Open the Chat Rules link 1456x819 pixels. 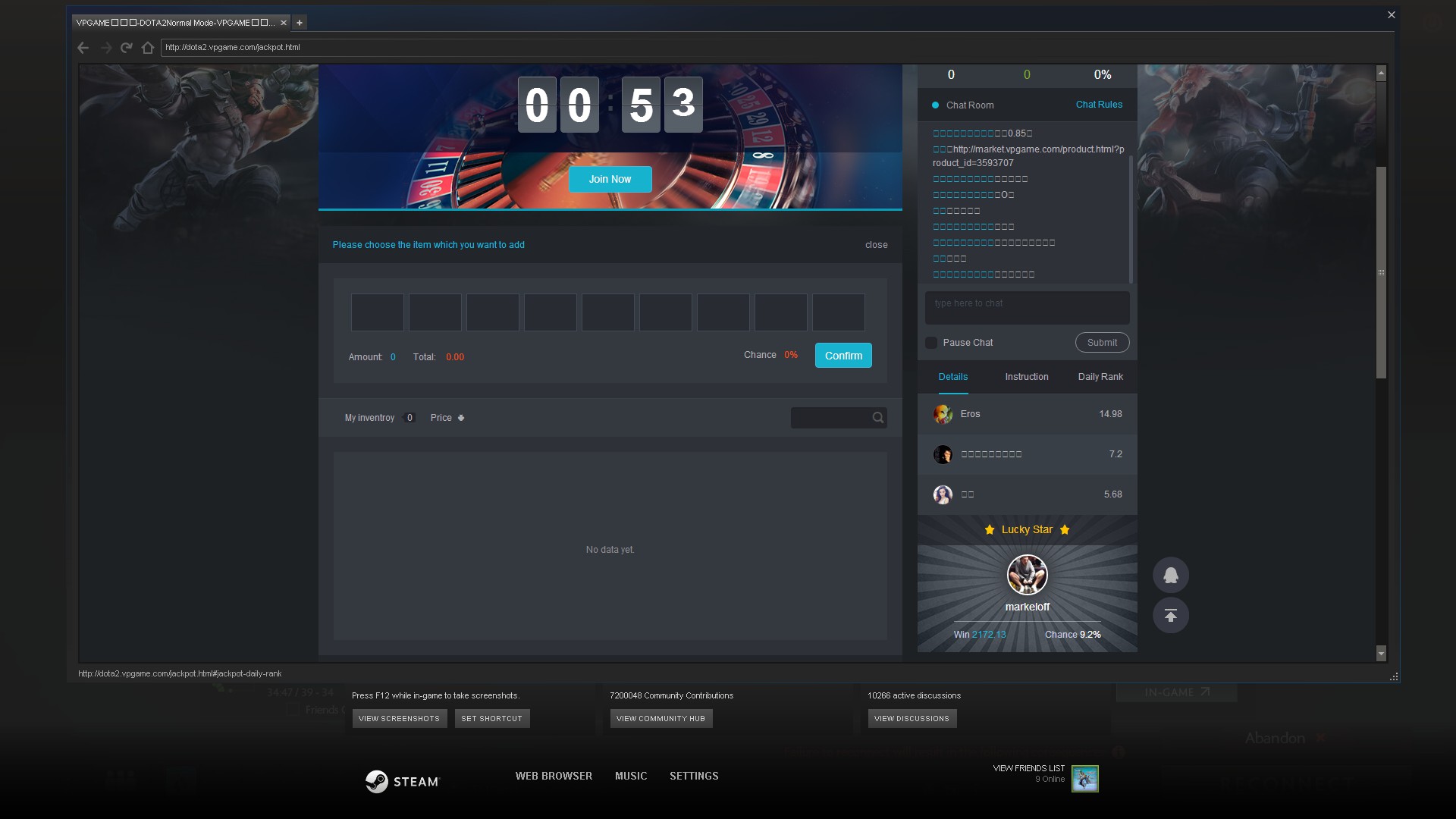(x=1098, y=105)
